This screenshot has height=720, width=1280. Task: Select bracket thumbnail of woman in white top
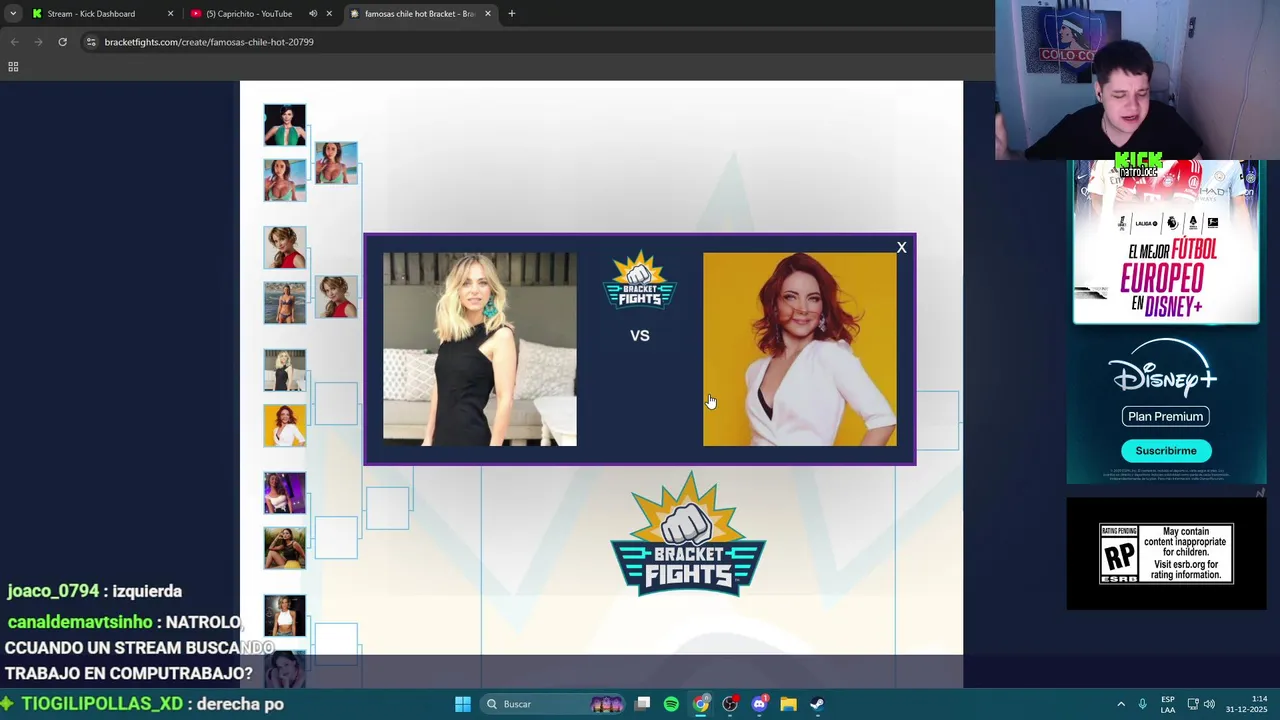(x=285, y=615)
